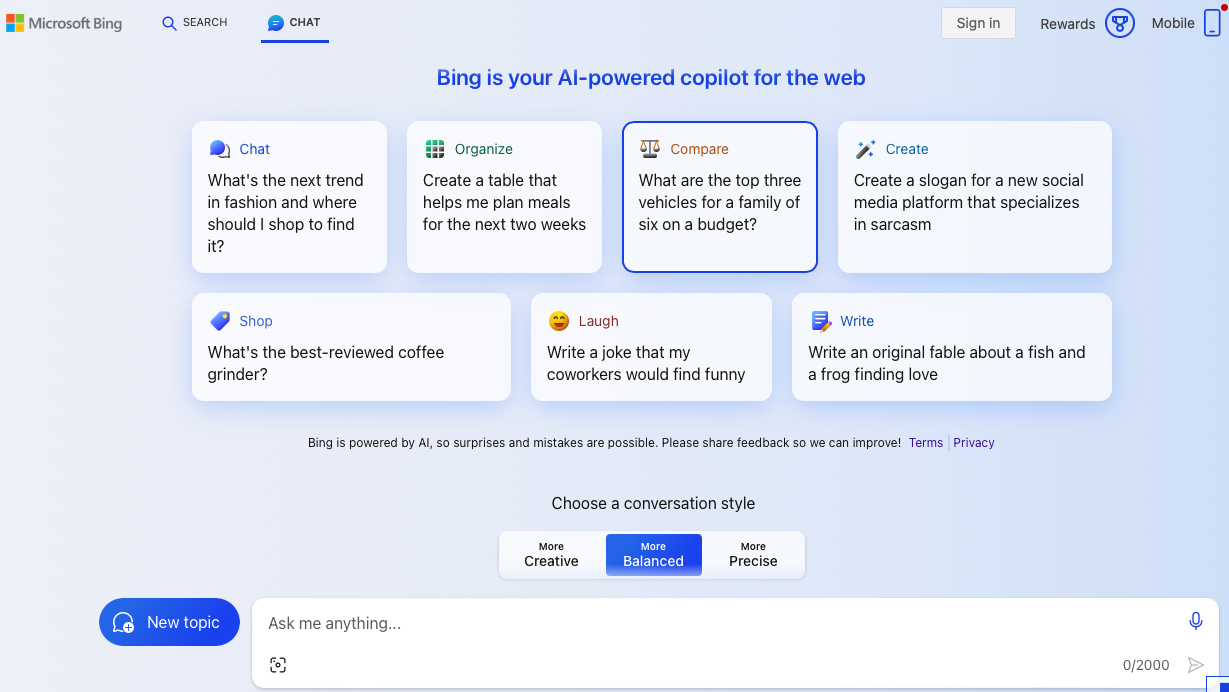Click the Shop card price tag icon
This screenshot has width=1229, height=692.
tap(220, 321)
